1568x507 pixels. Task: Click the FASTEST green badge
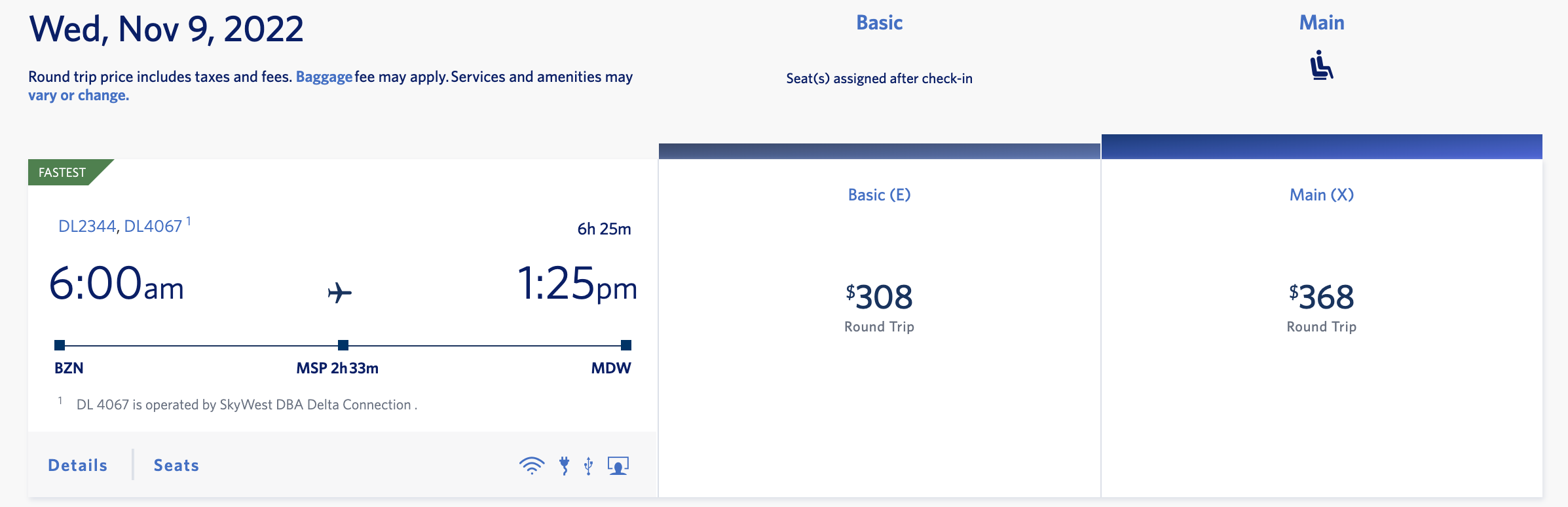[63, 172]
